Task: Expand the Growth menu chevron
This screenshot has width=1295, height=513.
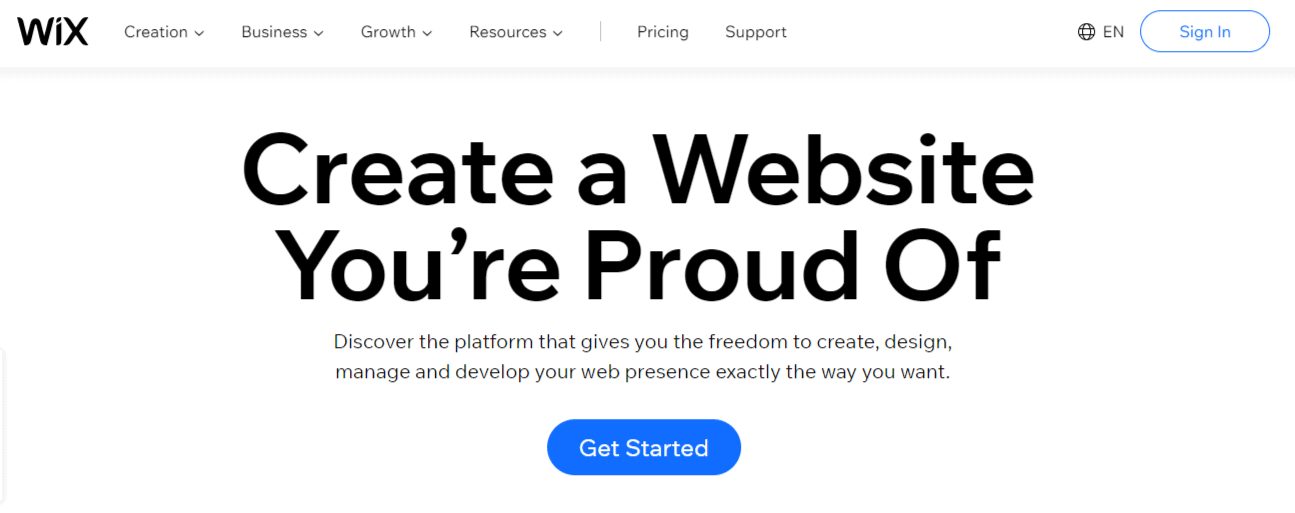Action: click(427, 33)
